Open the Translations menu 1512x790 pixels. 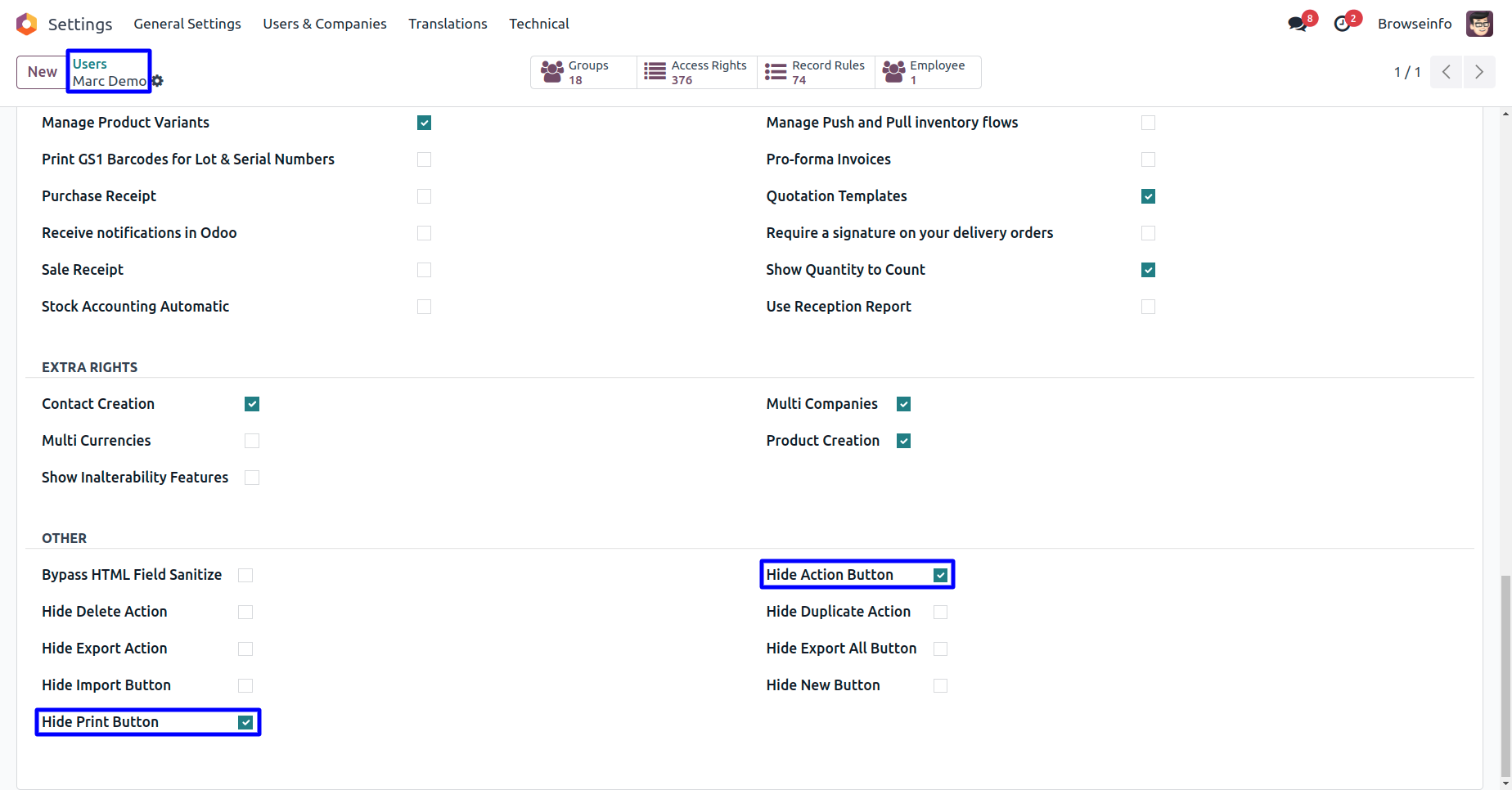pyautogui.click(x=448, y=24)
